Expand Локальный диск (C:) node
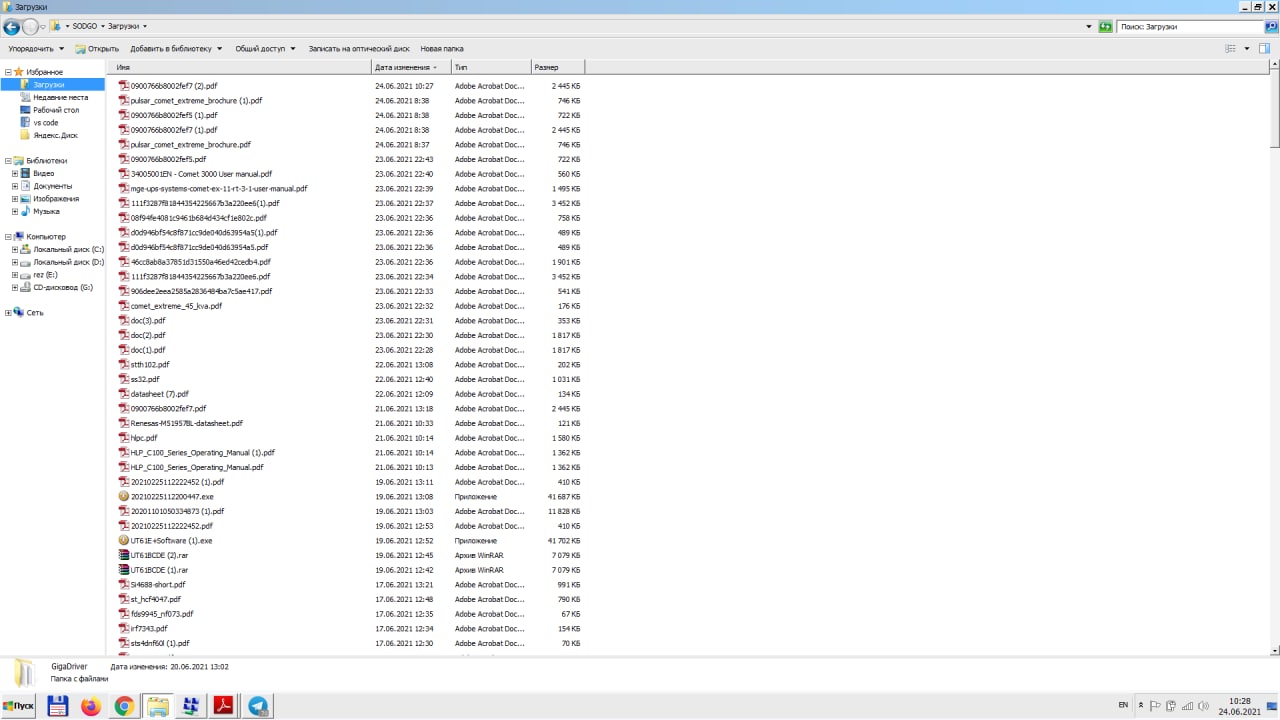This screenshot has width=1280, height=720. [x=15, y=249]
